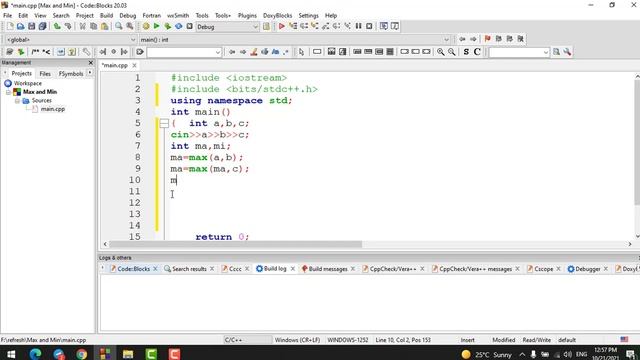The image size is (640, 360).
Task: Click the vertical scrollbar of the editor
Action: (637, 143)
